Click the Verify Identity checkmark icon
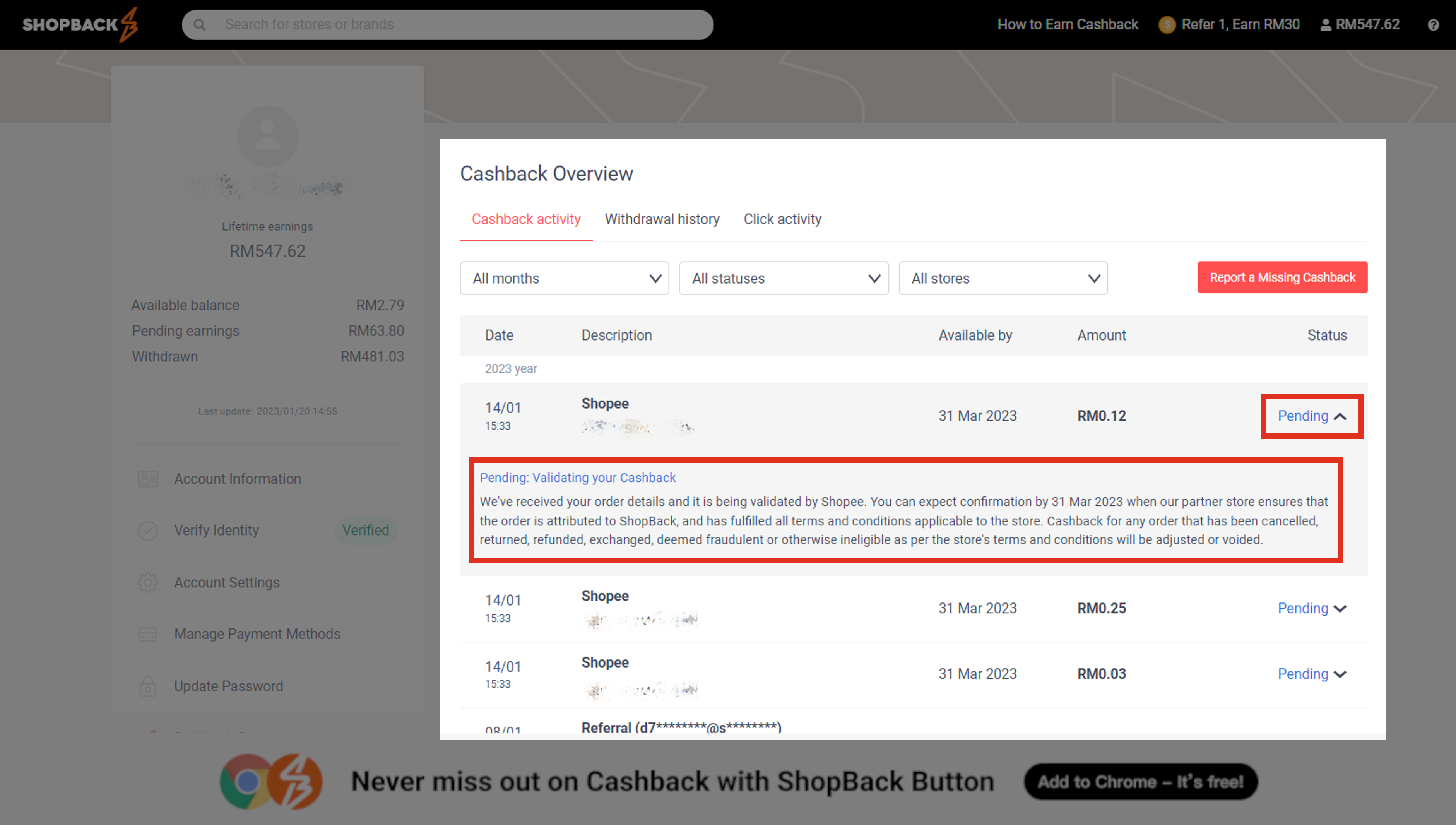The image size is (1456, 825). (148, 531)
